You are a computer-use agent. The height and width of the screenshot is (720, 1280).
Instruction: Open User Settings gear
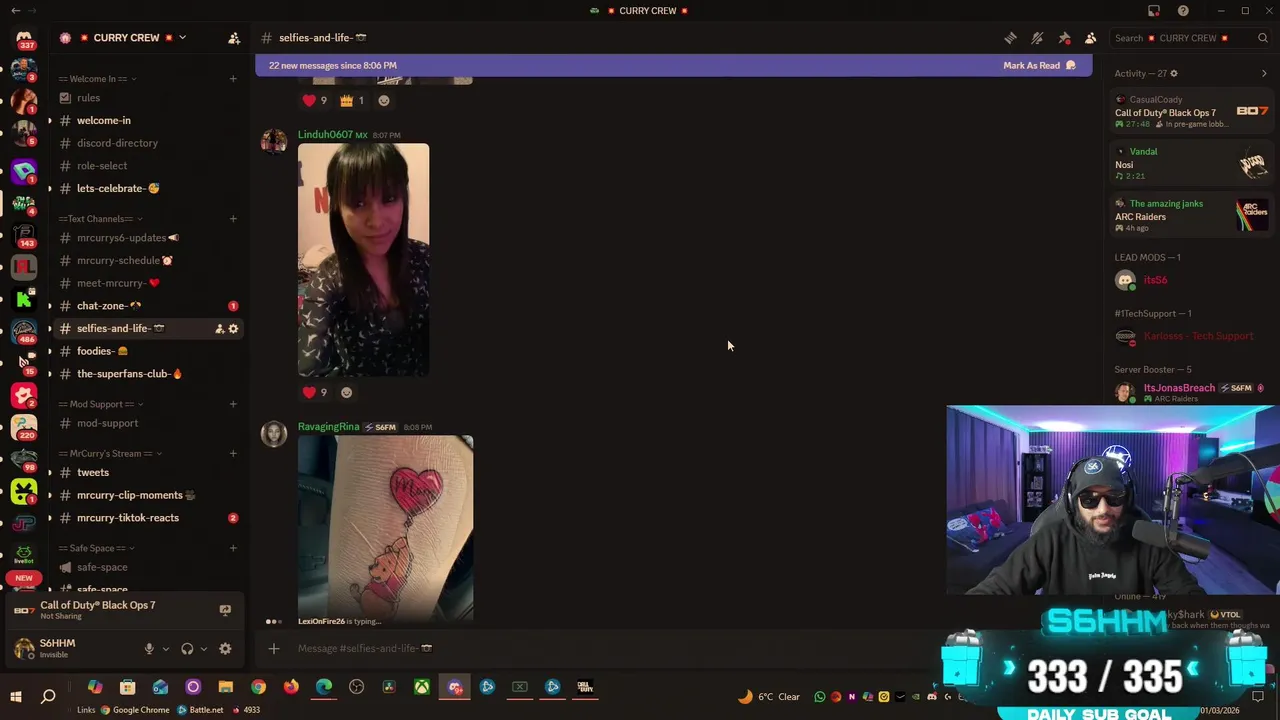[225, 649]
